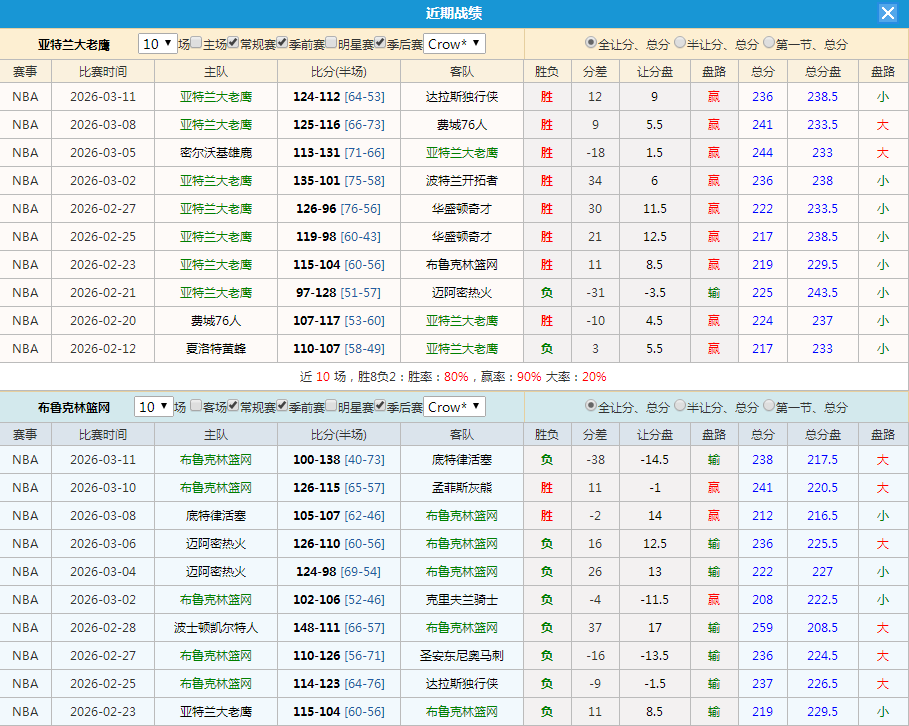Close the 近期战绩 popup window
This screenshot has width=909, height=726.
pos(889,13)
